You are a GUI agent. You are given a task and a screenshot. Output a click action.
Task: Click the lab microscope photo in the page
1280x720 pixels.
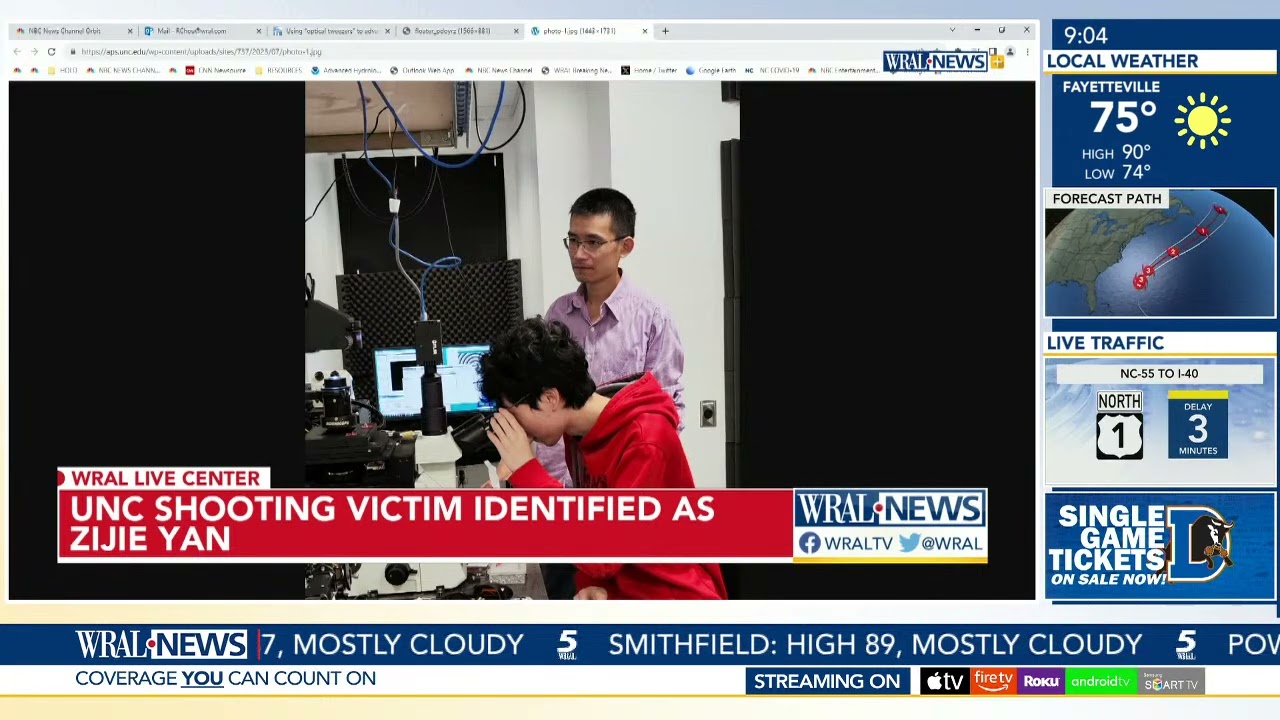[x=522, y=340]
